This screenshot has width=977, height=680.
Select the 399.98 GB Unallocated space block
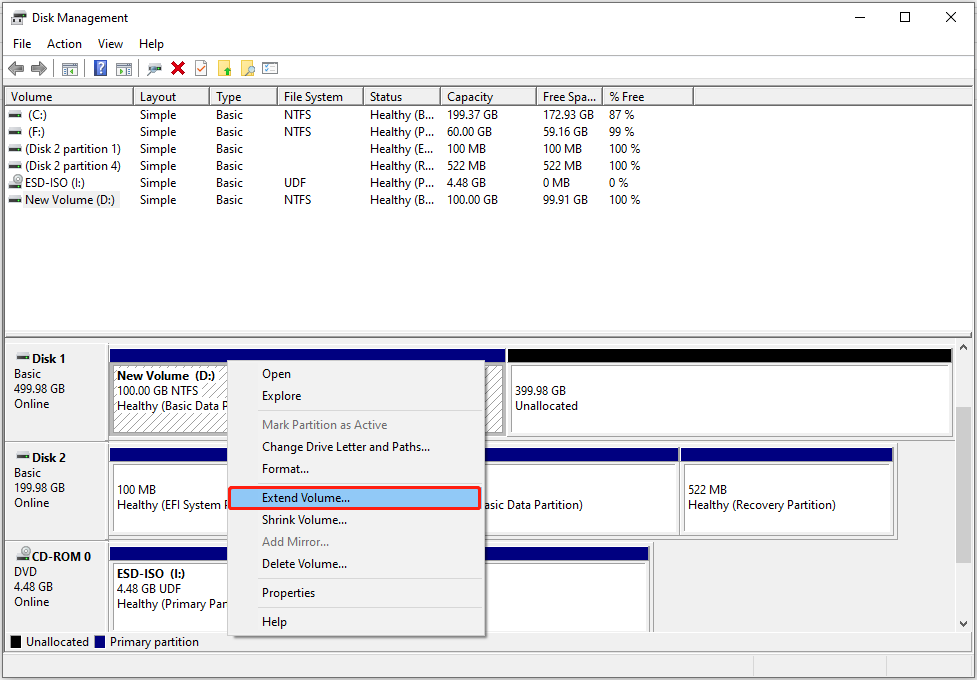729,398
